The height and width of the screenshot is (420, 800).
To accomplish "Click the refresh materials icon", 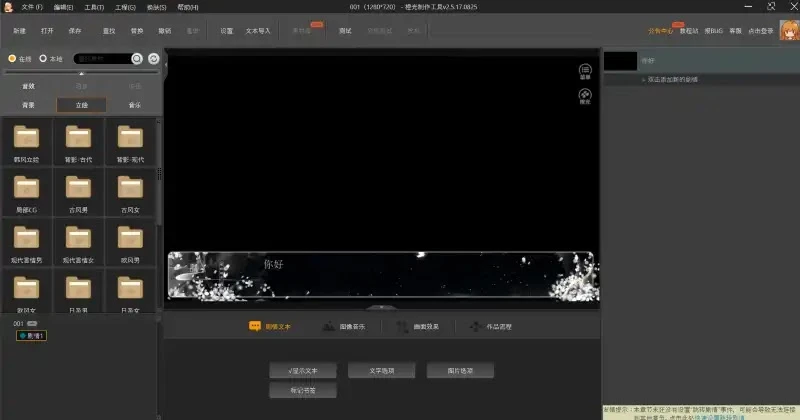I will pos(154,59).
